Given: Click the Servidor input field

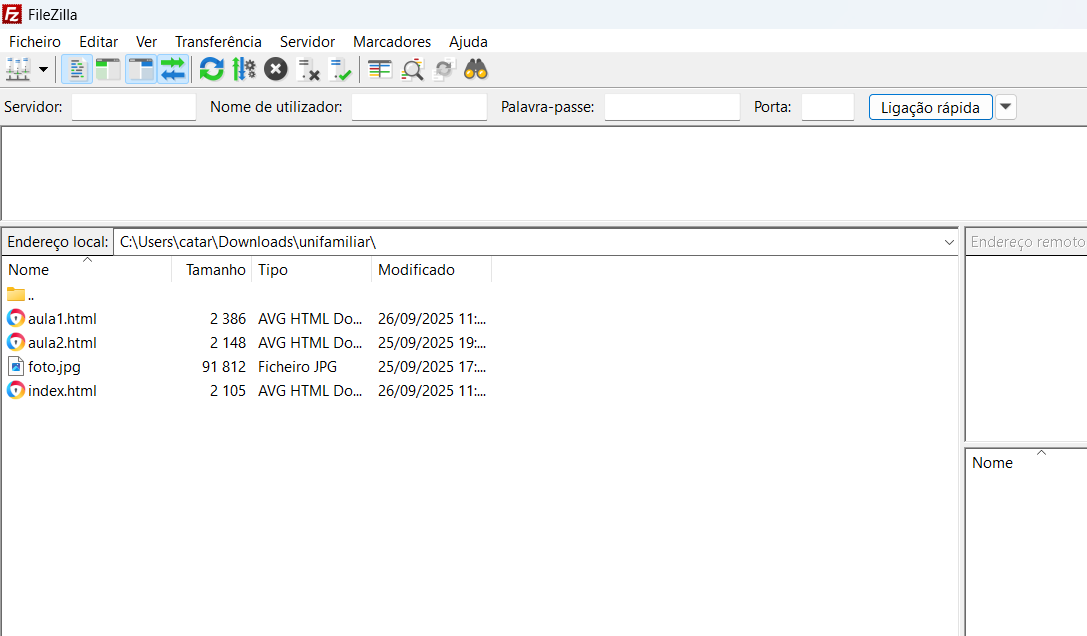Looking at the screenshot, I should coord(134,107).
